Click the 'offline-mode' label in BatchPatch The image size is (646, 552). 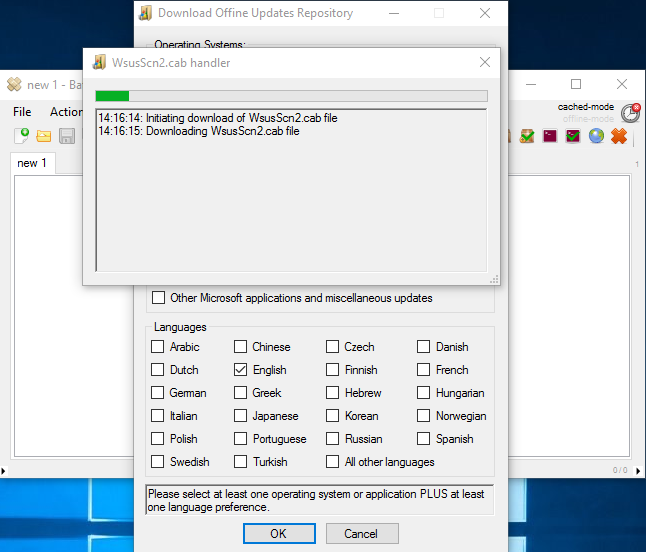coord(588,119)
